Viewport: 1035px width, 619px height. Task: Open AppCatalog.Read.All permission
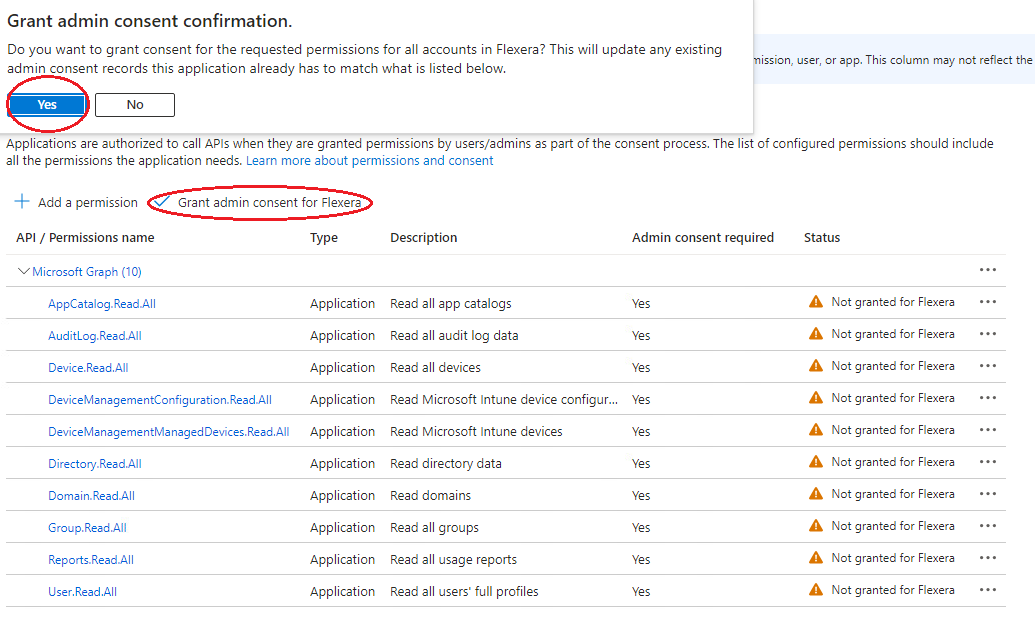102,304
